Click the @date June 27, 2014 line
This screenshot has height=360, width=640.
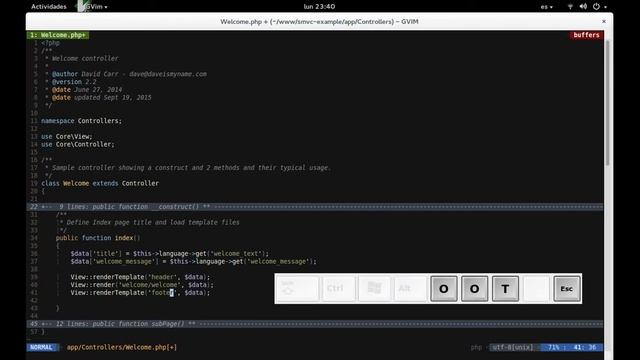[83, 90]
